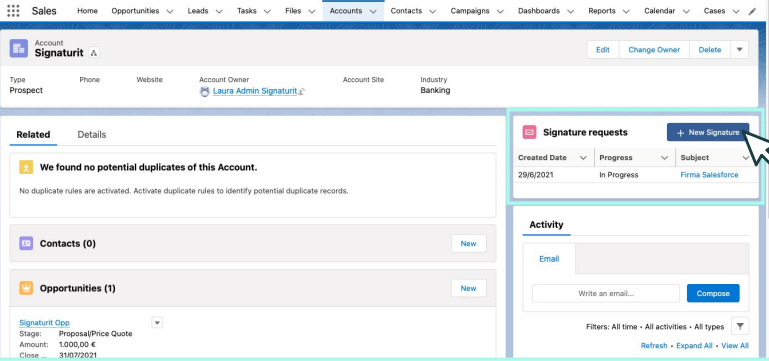Click the New Signature button
The image size is (769, 361).
(x=708, y=132)
